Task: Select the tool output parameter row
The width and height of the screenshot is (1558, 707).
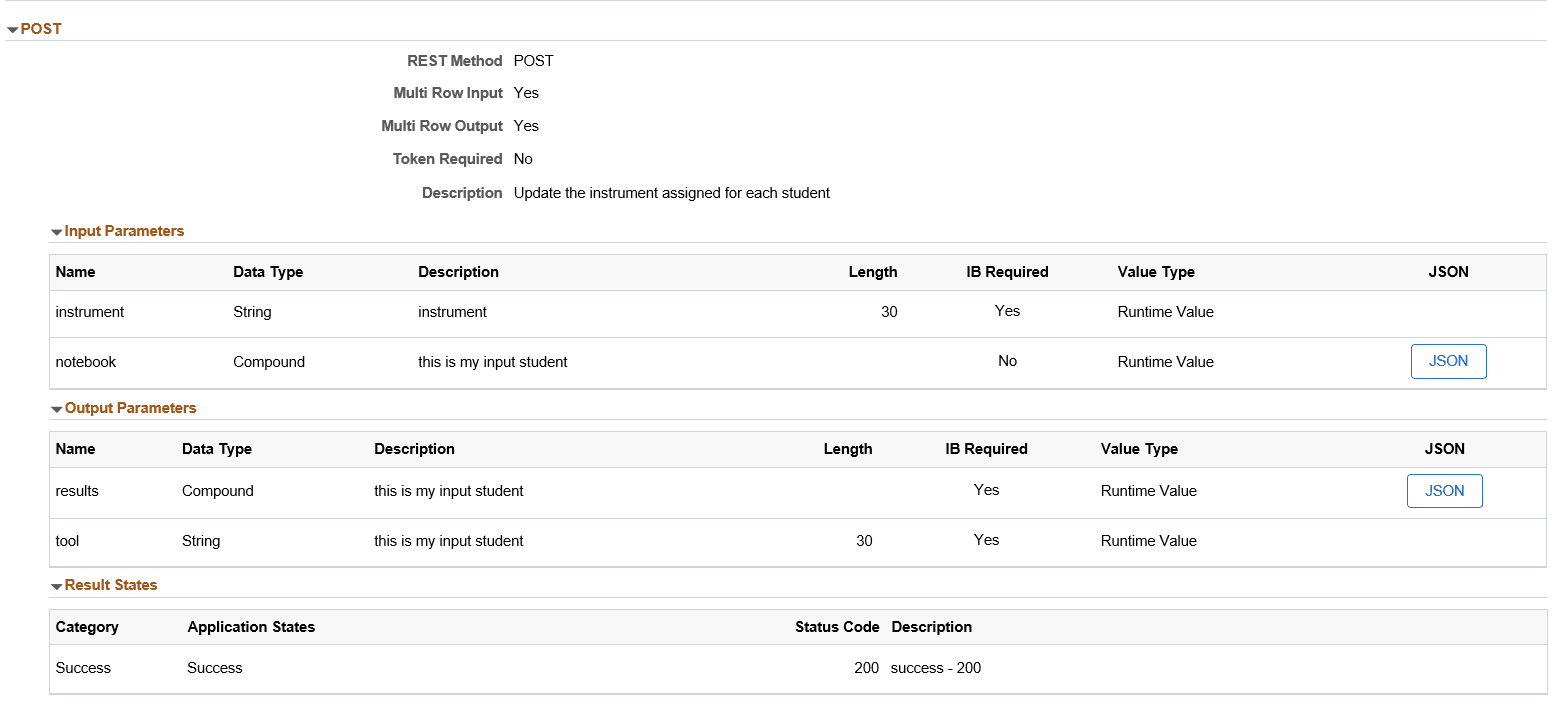Action: (400, 541)
